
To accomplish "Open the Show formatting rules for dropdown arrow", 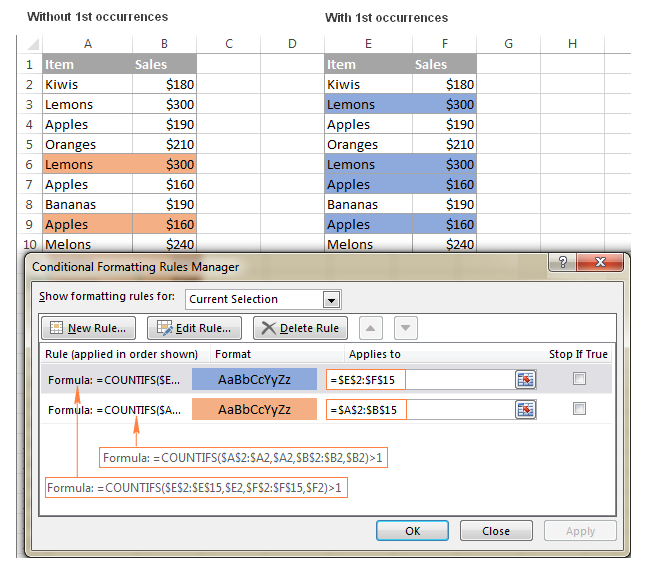I will 331,299.
